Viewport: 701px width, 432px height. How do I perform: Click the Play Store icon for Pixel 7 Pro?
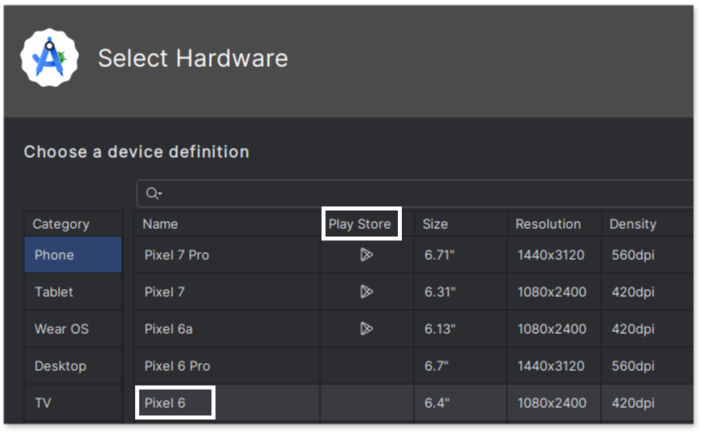tap(366, 255)
